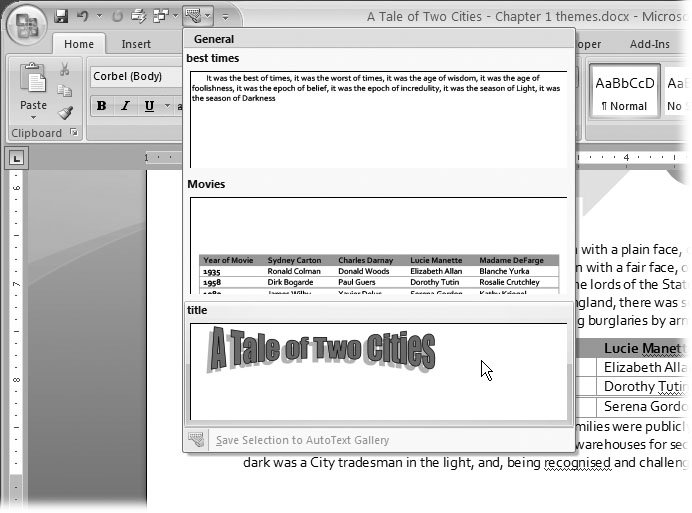This screenshot has width=692, height=513.
Task: Click Save Selection to AutoText Gallery
Action: coord(302,440)
